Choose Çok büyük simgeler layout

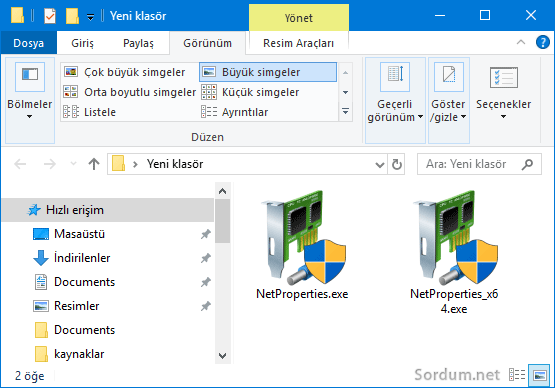click(130, 72)
